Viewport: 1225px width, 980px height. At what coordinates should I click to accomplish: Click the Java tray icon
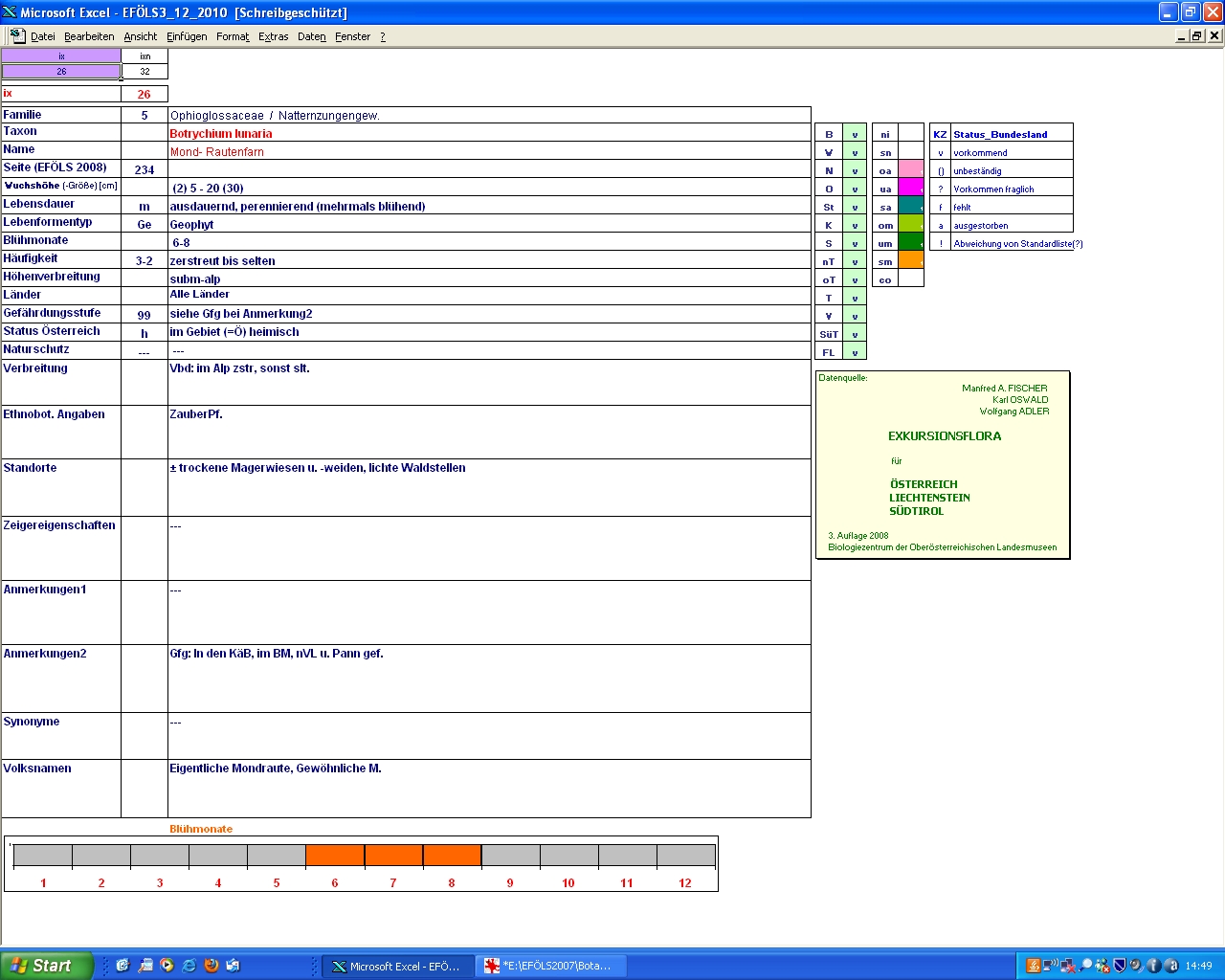point(1034,966)
